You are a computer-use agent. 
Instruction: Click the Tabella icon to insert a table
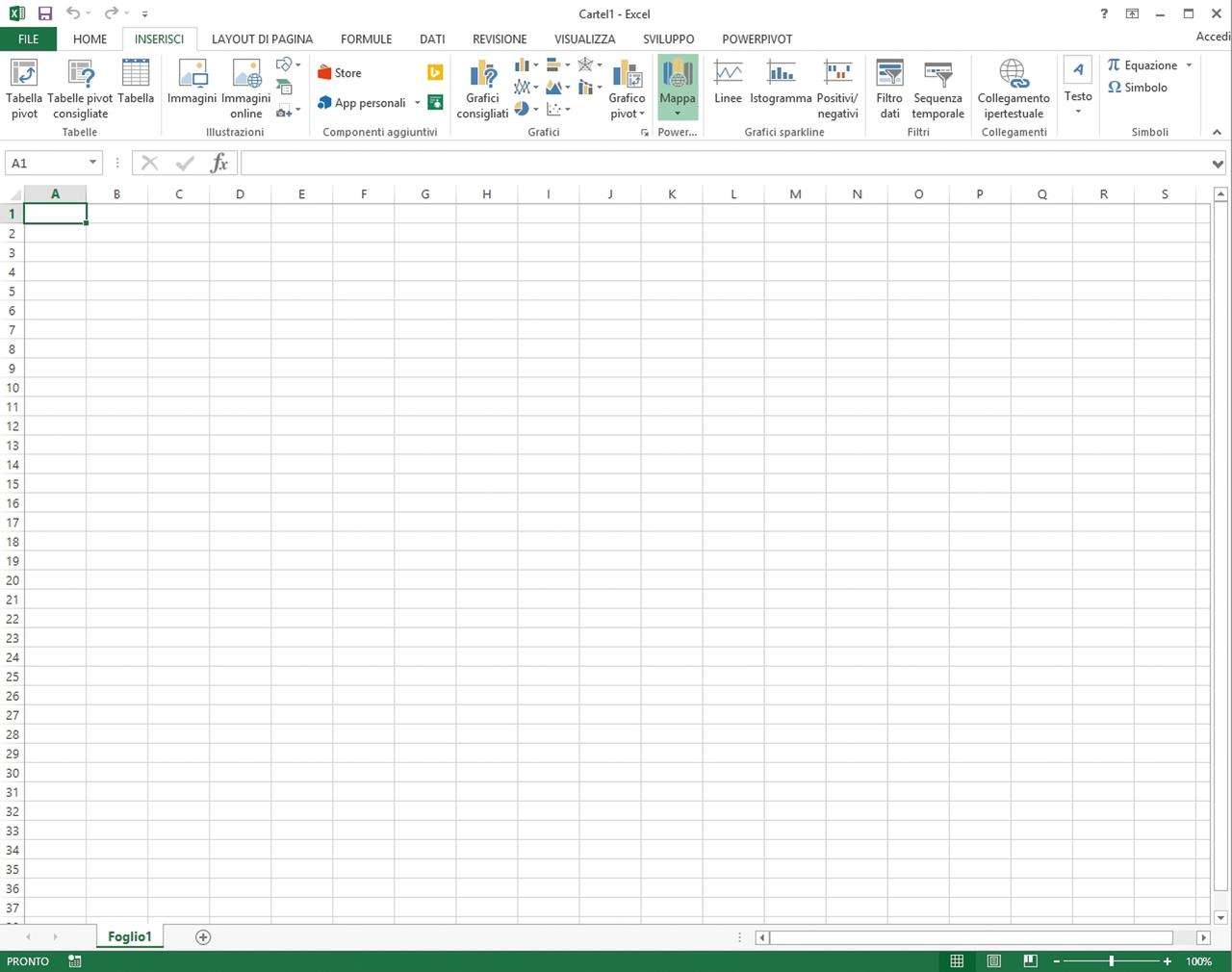[x=136, y=75]
